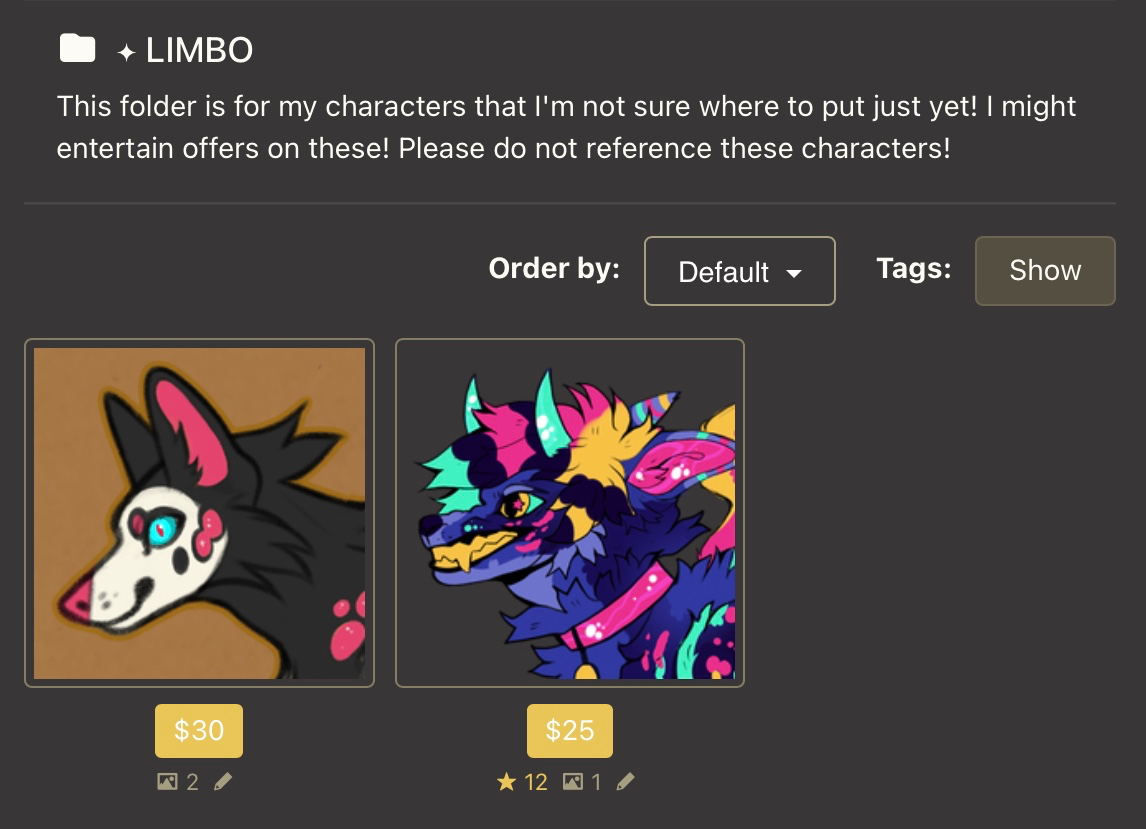Viewport: 1146px width, 829px height.
Task: Click the image icon under the $30 character
Action: click(x=167, y=782)
